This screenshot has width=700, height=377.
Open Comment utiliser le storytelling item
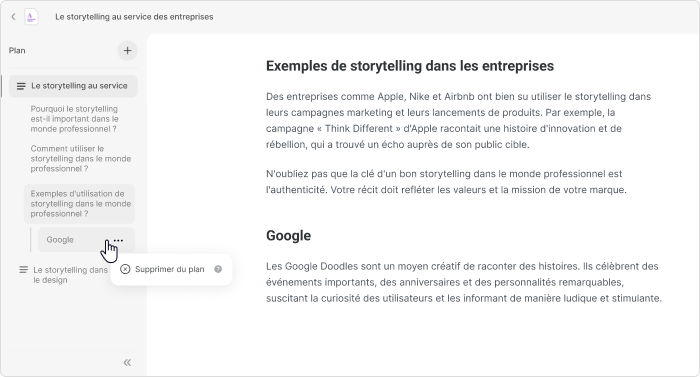81,159
